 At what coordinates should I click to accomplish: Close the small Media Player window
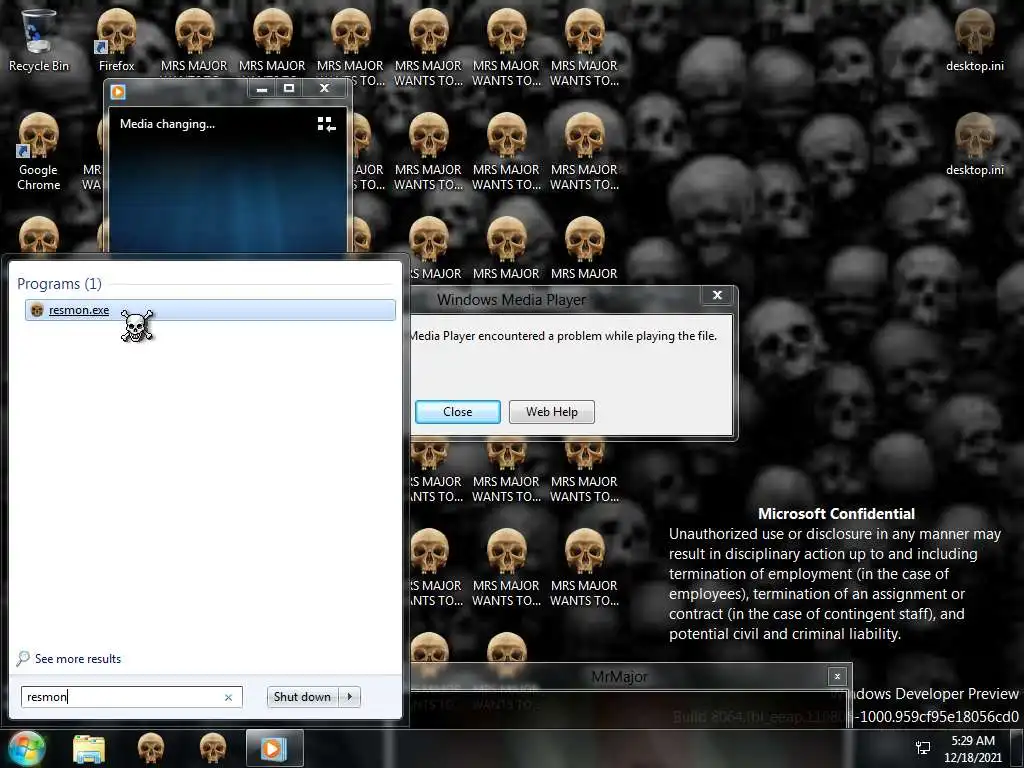click(325, 89)
